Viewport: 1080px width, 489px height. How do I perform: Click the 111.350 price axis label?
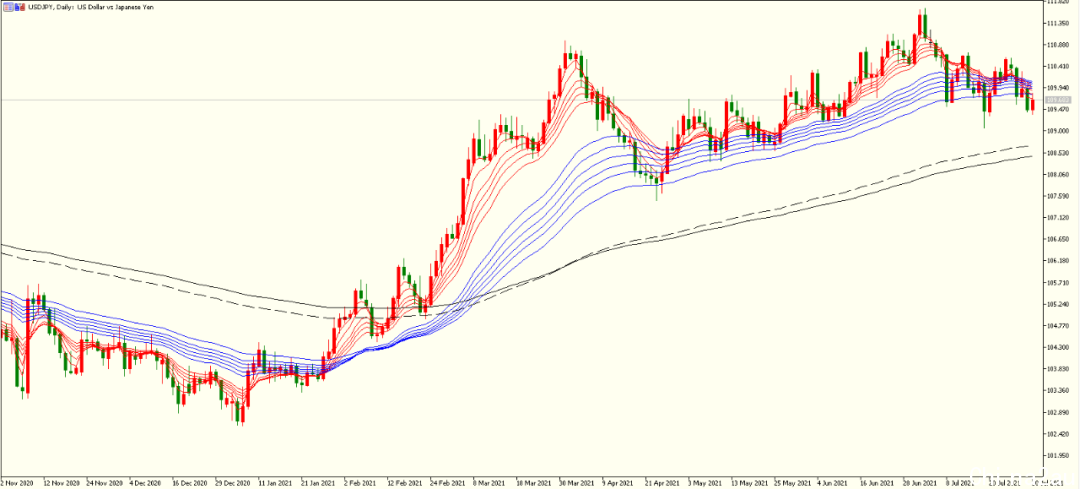[1058, 23]
